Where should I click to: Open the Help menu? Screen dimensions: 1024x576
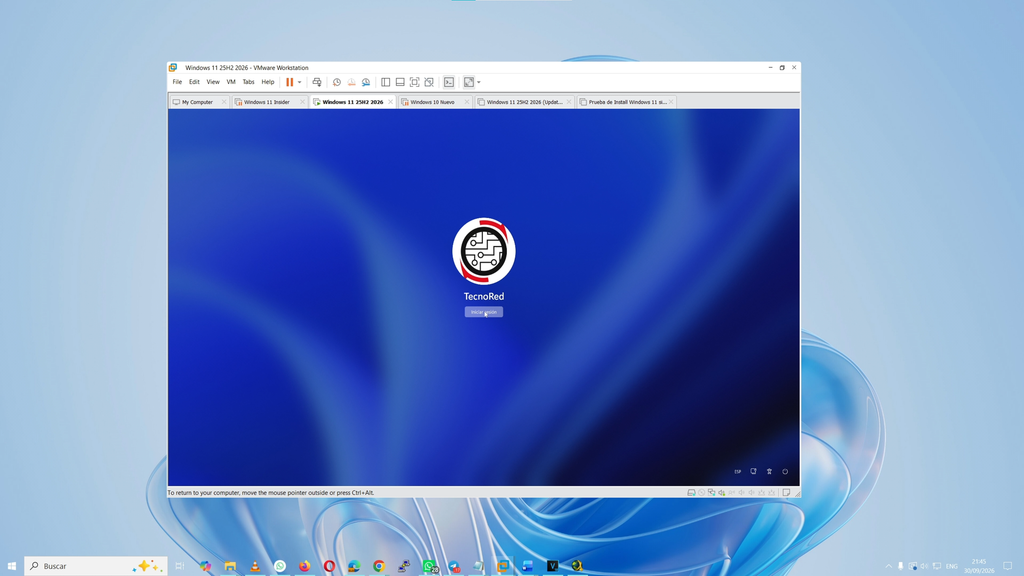coord(268,82)
